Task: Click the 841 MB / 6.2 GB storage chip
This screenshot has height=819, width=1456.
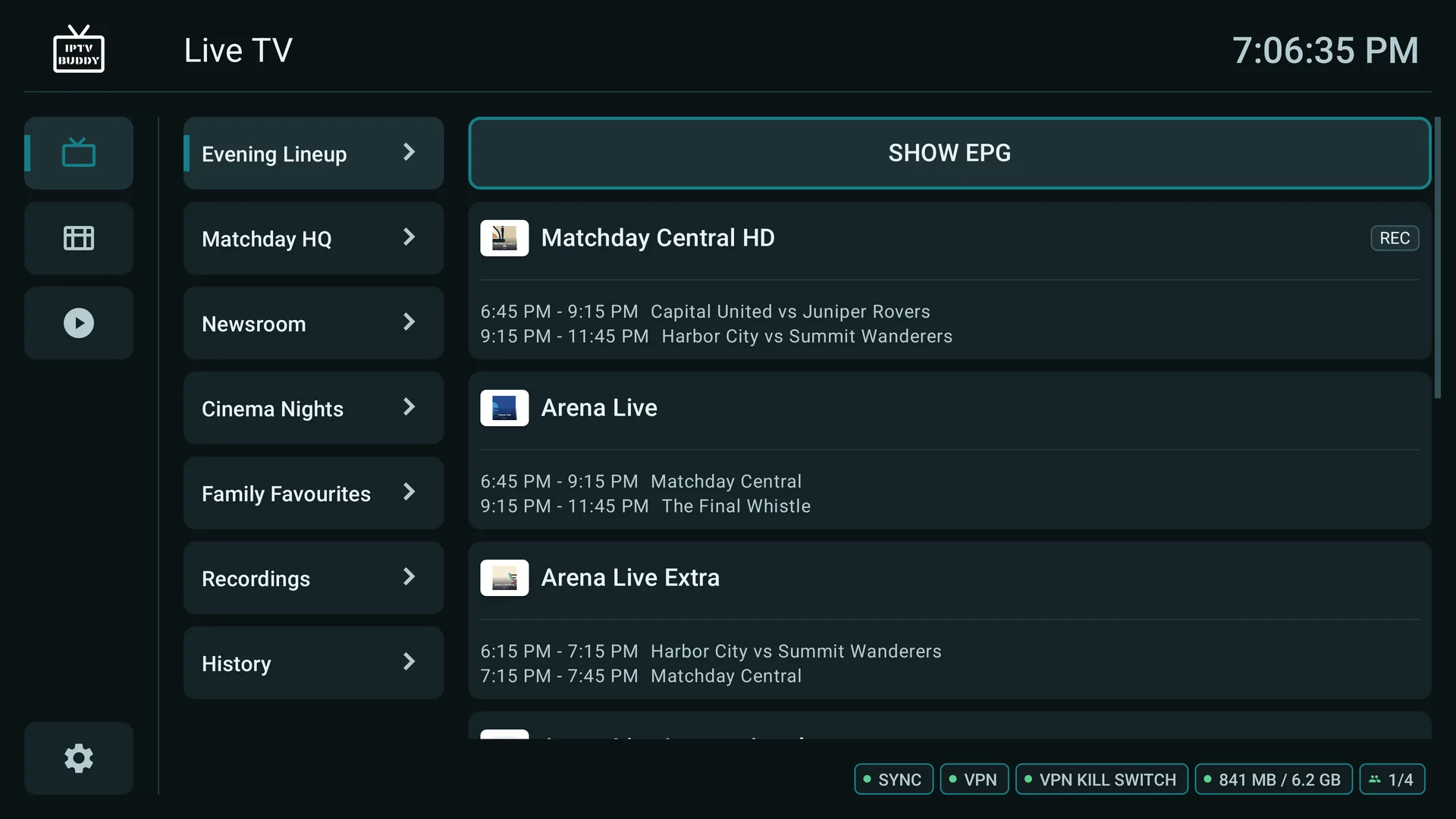Action: pos(1273,780)
